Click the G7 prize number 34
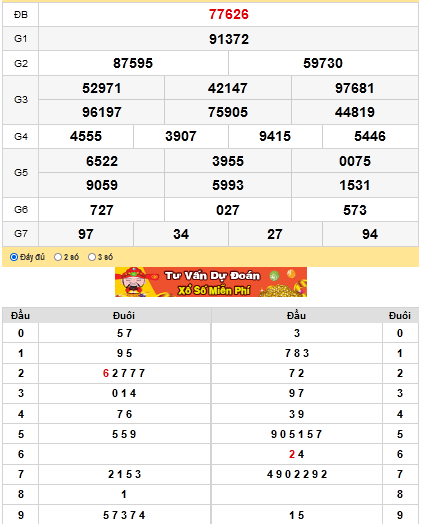This screenshot has width=421, height=524. point(181,234)
